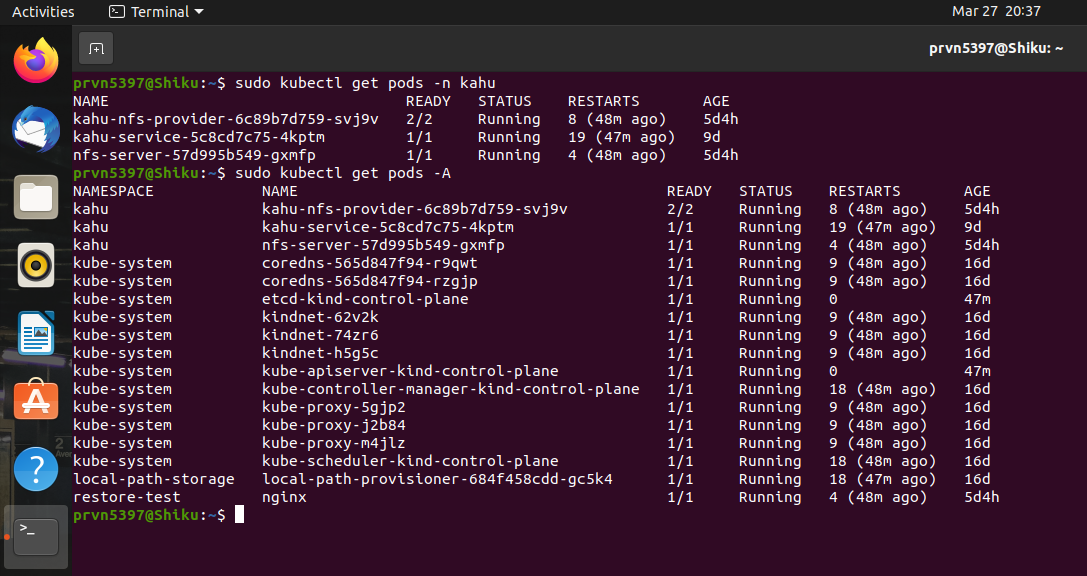1087x576 pixels.
Task: Open the Files application from the dock
Action: [35, 197]
